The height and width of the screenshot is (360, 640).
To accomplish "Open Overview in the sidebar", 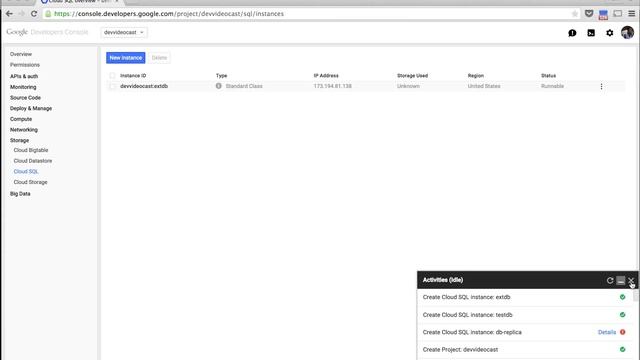I will [x=21, y=54].
